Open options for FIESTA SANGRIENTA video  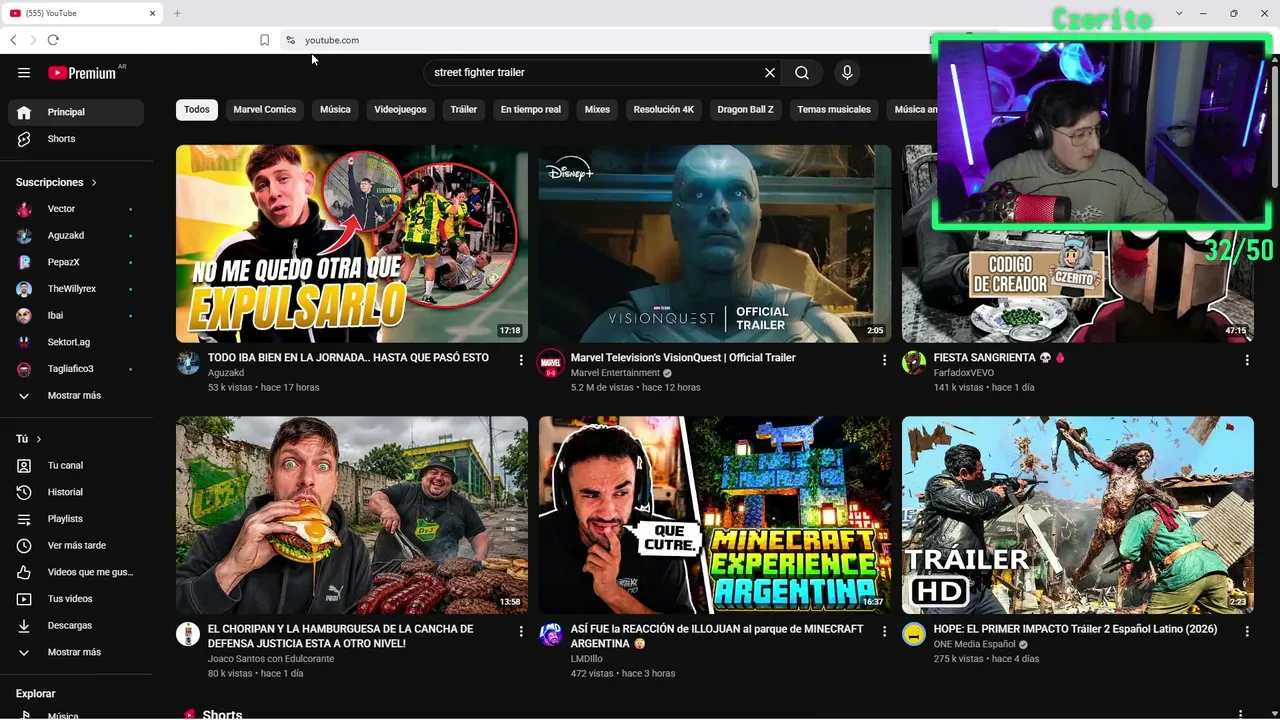[1247, 360]
